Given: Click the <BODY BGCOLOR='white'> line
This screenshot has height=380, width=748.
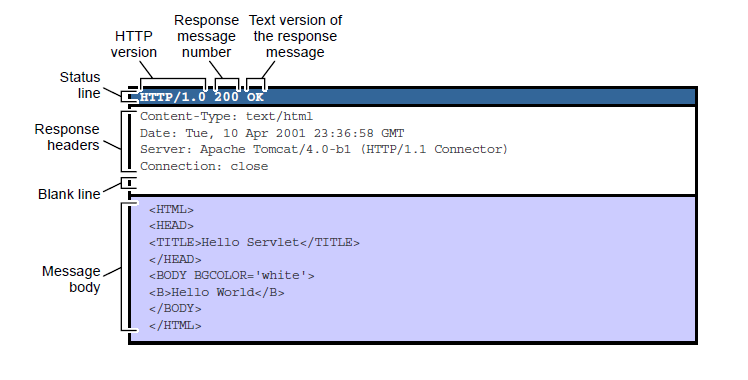Looking at the screenshot, I should pyautogui.click(x=232, y=276).
